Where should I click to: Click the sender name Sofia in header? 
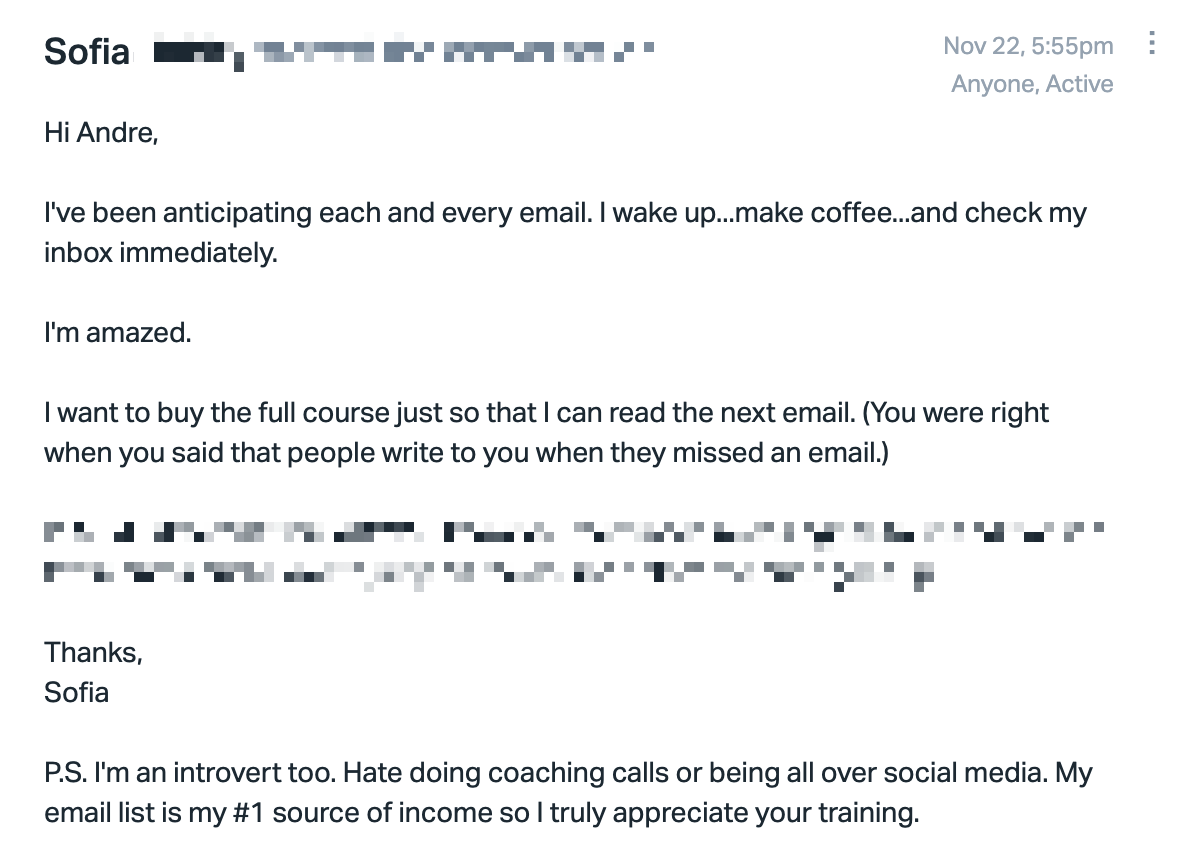86,52
